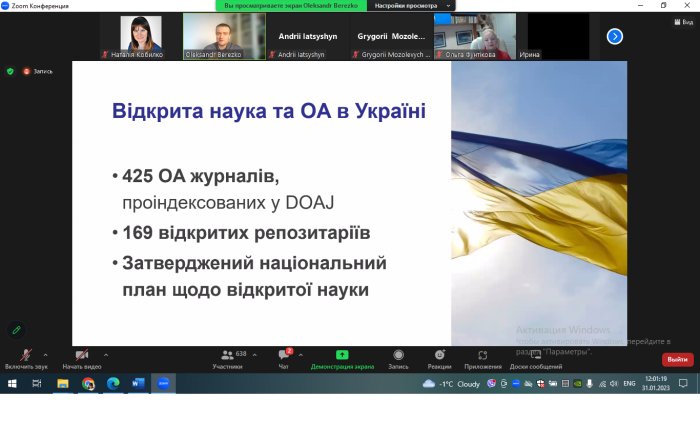Viewport: 700px width, 442px height.
Task: Select Наталія Кобилко video thumbnail
Action: [141, 36]
